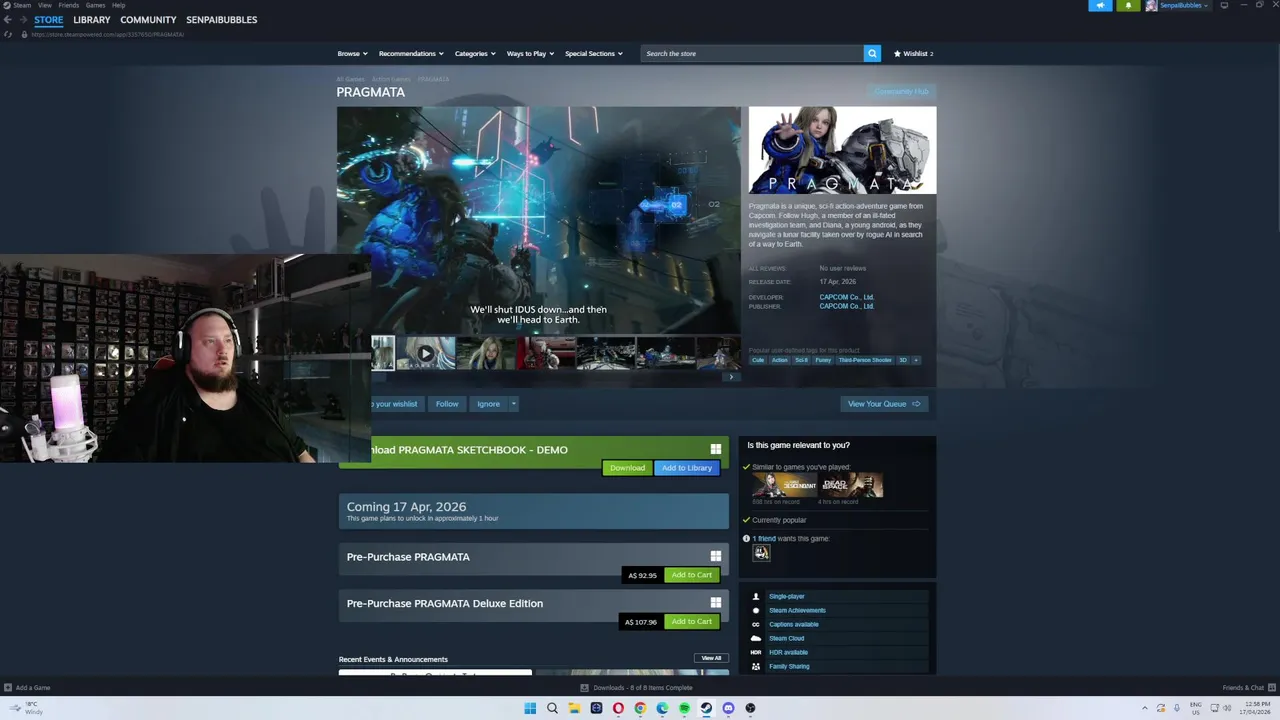
Task: Expand the Recommendations dropdown
Action: pos(410,53)
